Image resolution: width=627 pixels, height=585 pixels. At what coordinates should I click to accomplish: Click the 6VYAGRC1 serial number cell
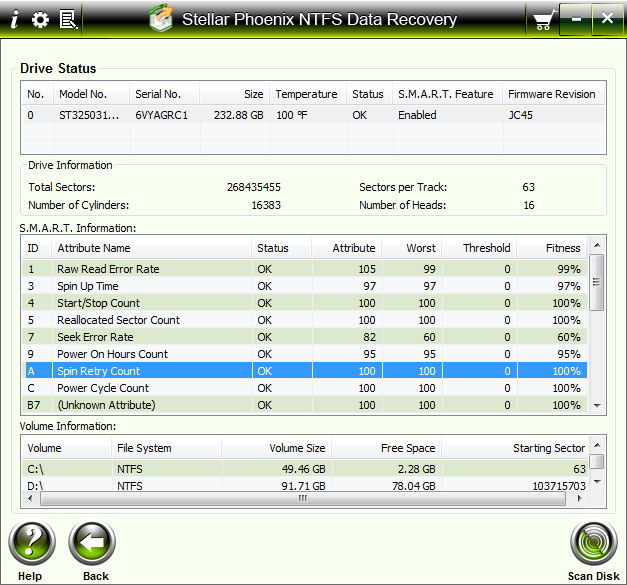pos(162,115)
